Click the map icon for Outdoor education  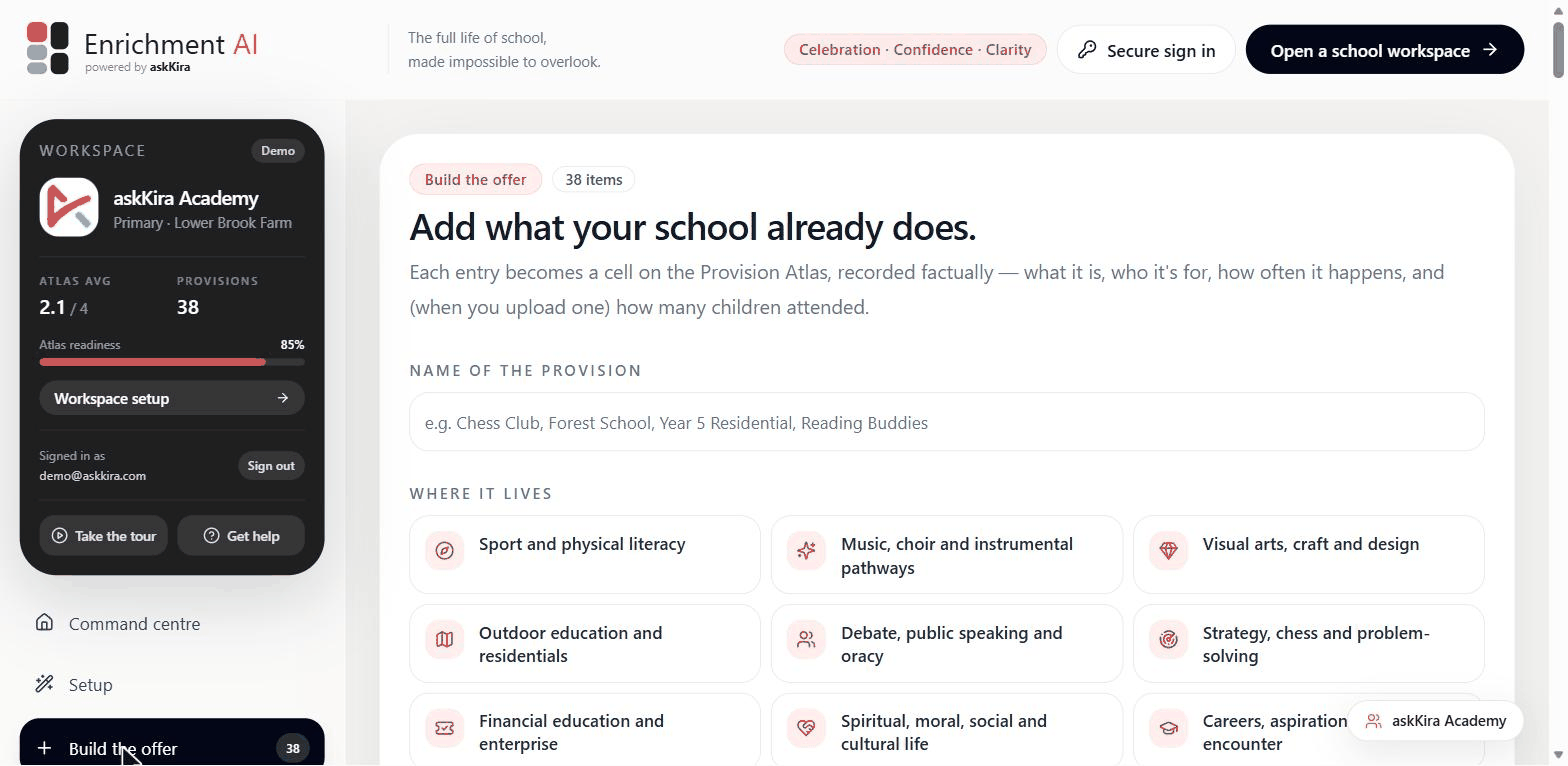coord(445,640)
